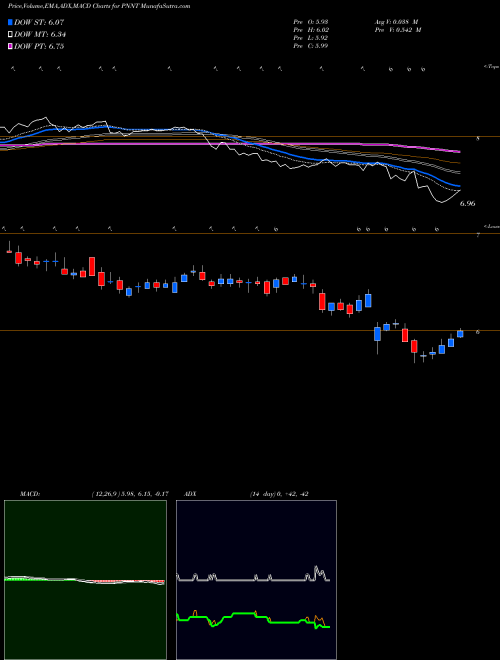Click the first red candlestick at chart start
The height and width of the screenshot is (660, 500).
pos(9,251)
